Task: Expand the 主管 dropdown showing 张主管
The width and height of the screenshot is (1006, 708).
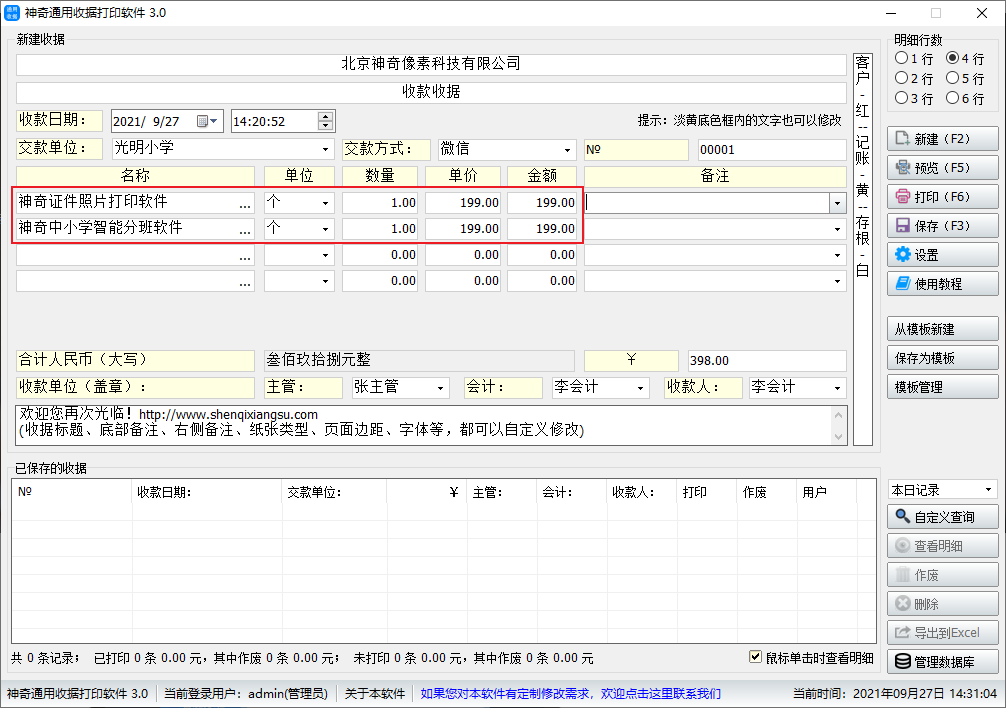Action: pos(441,388)
